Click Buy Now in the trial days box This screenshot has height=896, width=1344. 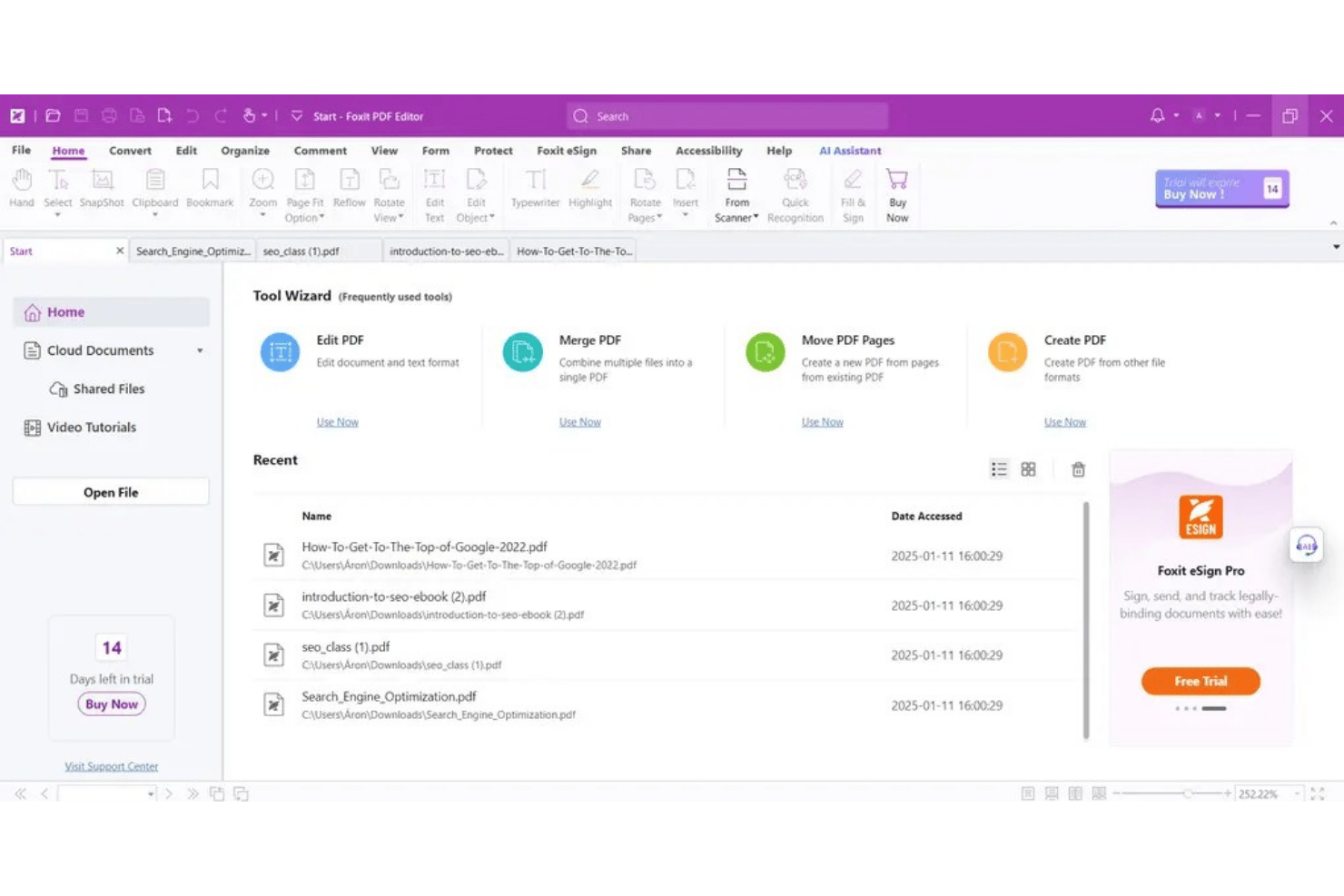[x=112, y=704]
